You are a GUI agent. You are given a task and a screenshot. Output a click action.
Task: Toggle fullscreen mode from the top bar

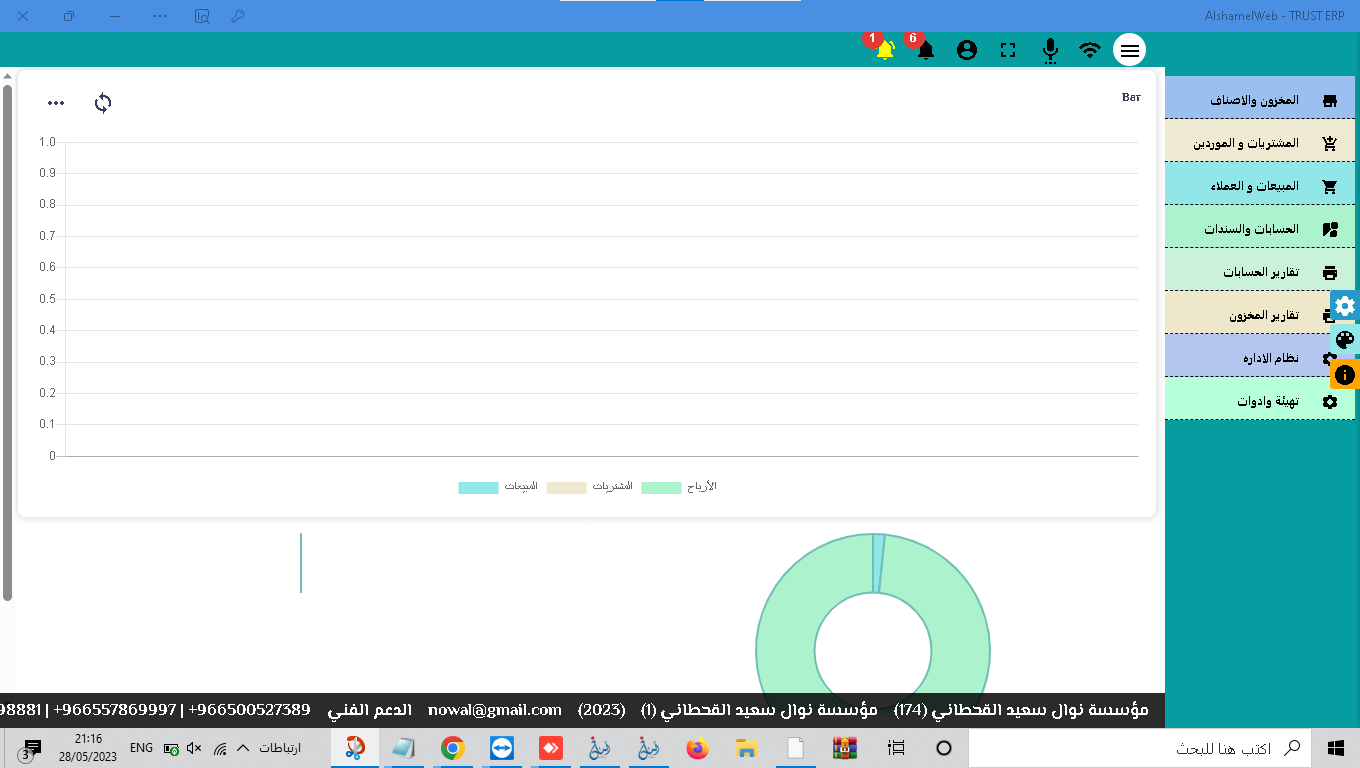(x=1008, y=50)
